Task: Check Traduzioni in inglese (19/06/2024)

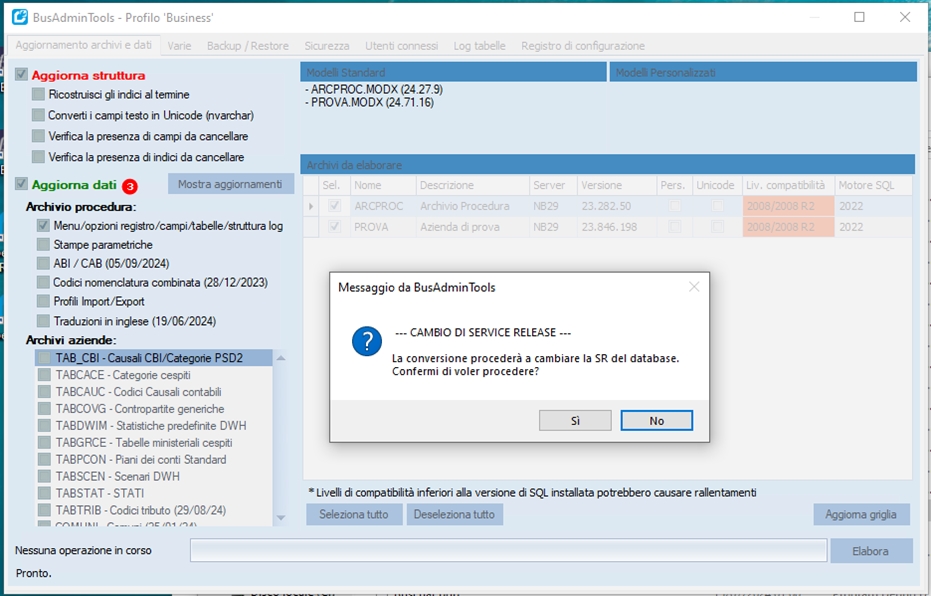Action: 43,321
